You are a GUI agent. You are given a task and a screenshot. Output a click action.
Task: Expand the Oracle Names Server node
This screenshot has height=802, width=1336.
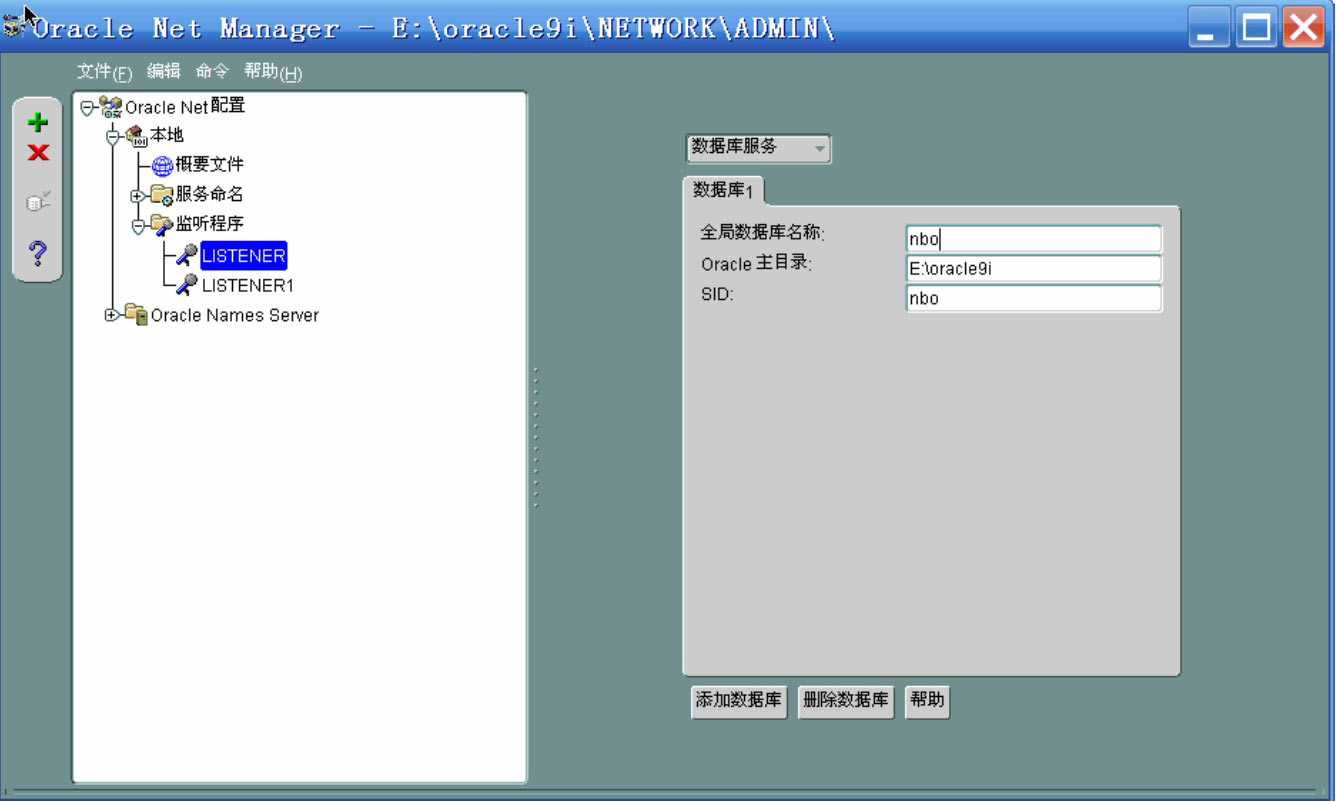[112, 315]
